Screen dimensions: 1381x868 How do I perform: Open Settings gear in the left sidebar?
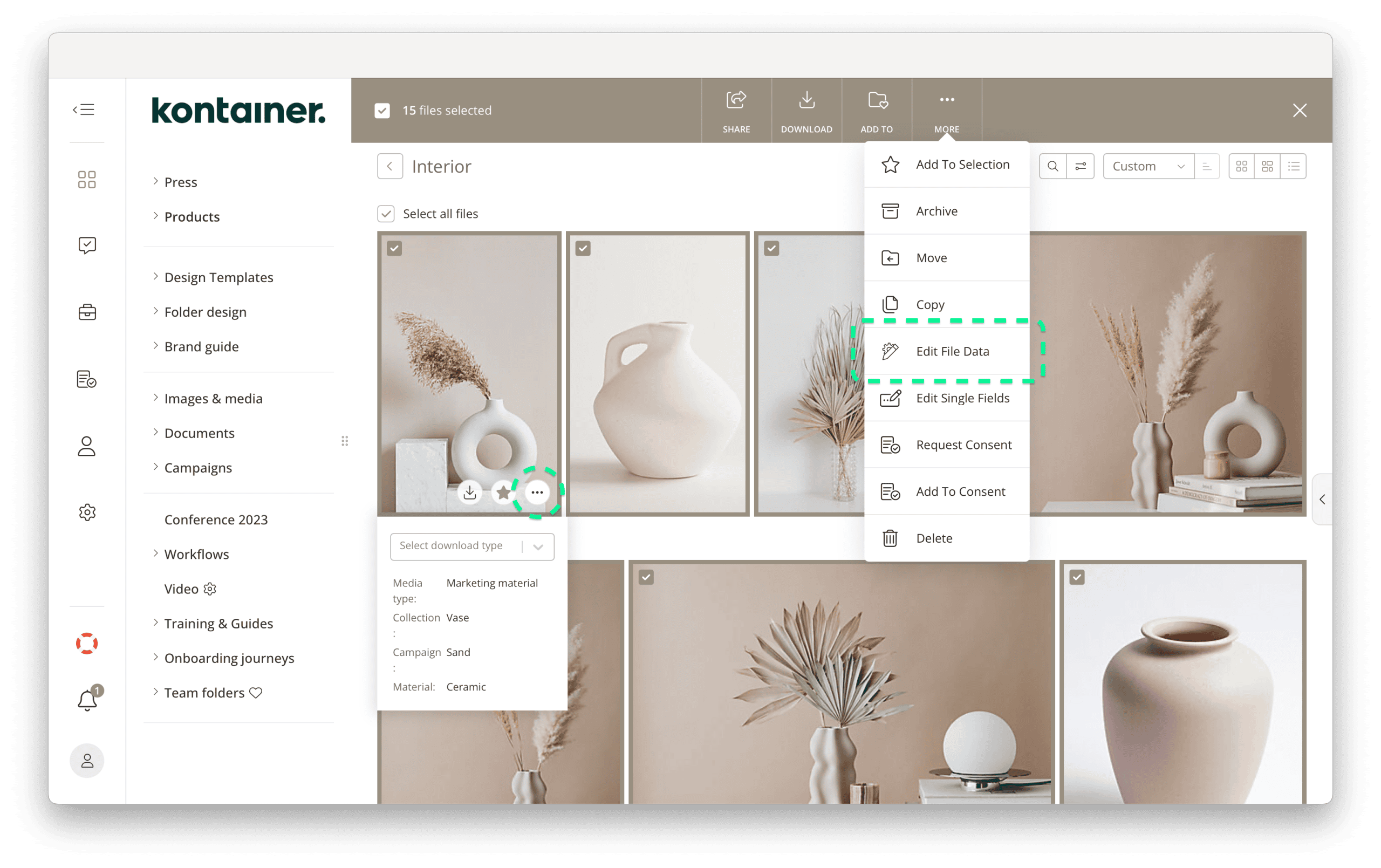pos(87,512)
